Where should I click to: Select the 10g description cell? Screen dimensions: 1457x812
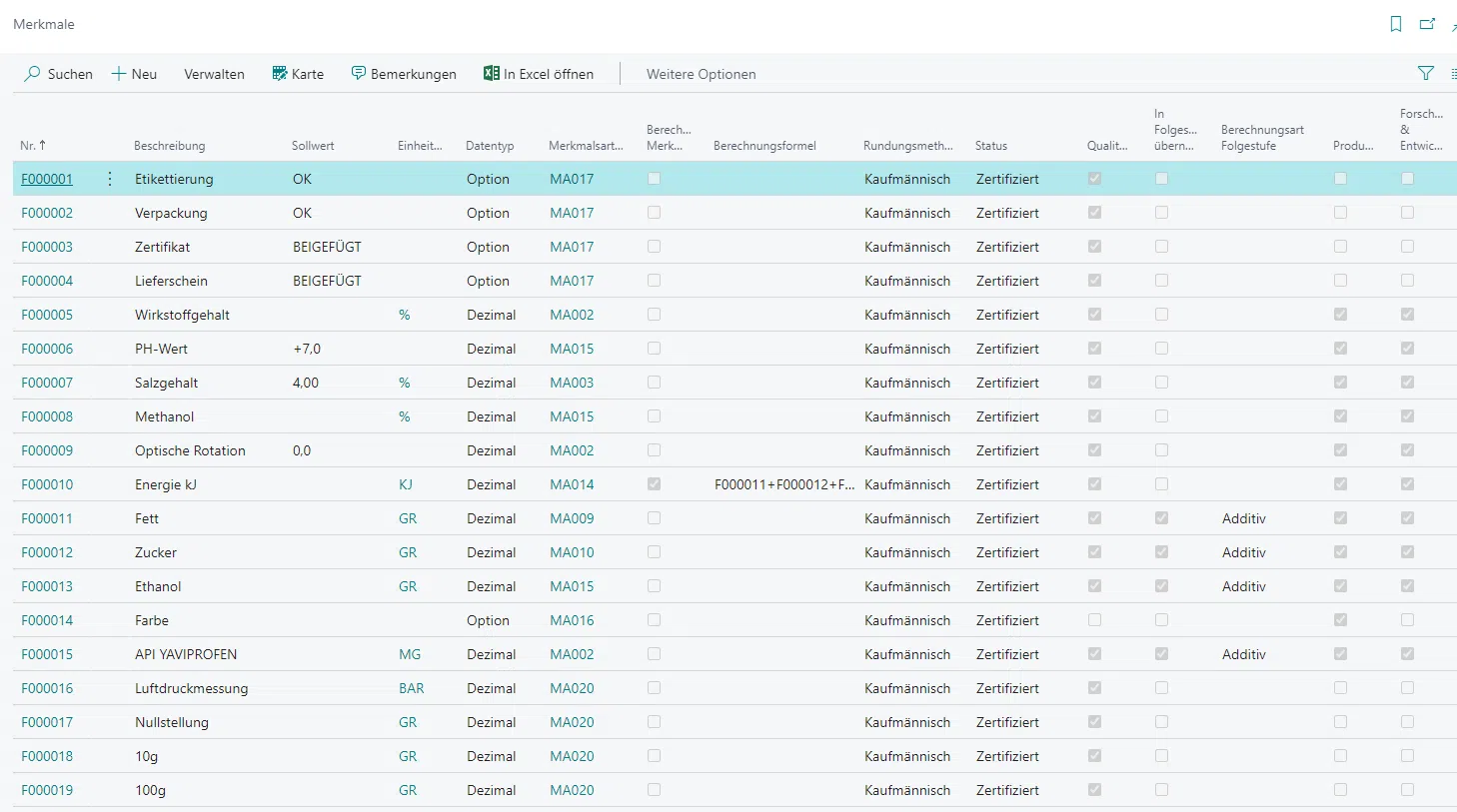pyautogui.click(x=147, y=756)
